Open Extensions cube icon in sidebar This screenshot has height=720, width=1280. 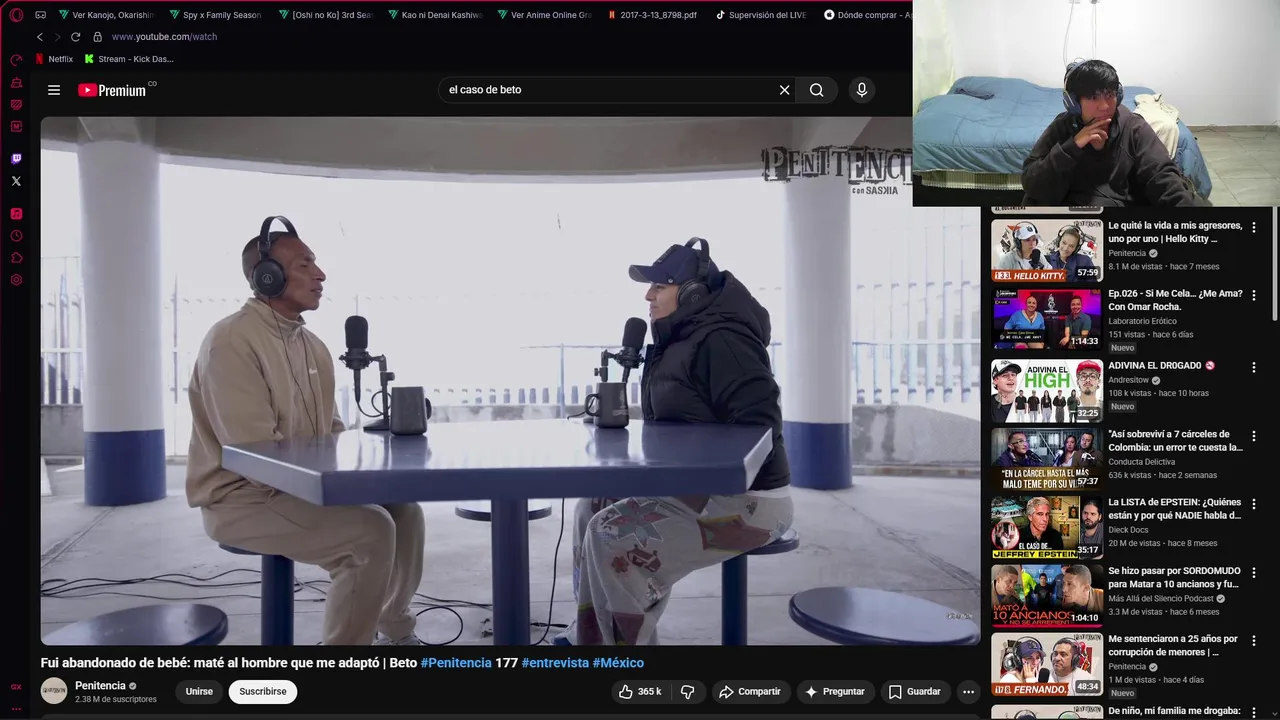pos(16,258)
